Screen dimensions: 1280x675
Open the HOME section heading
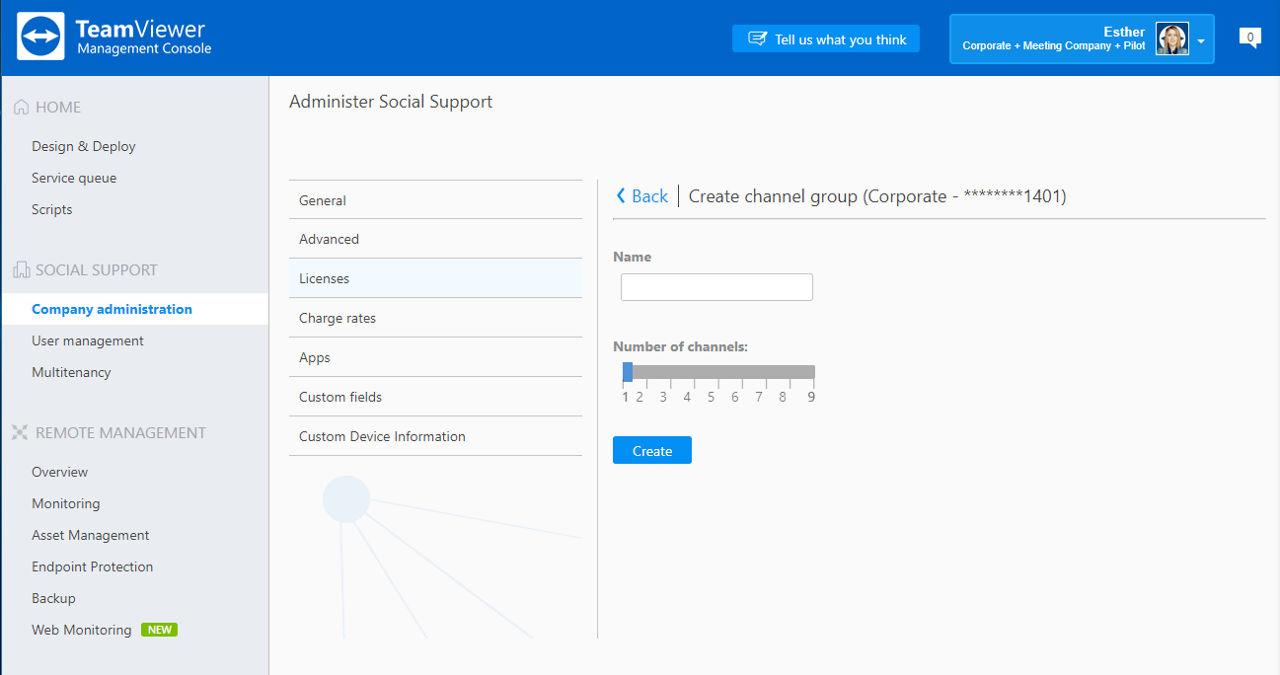tap(58, 107)
